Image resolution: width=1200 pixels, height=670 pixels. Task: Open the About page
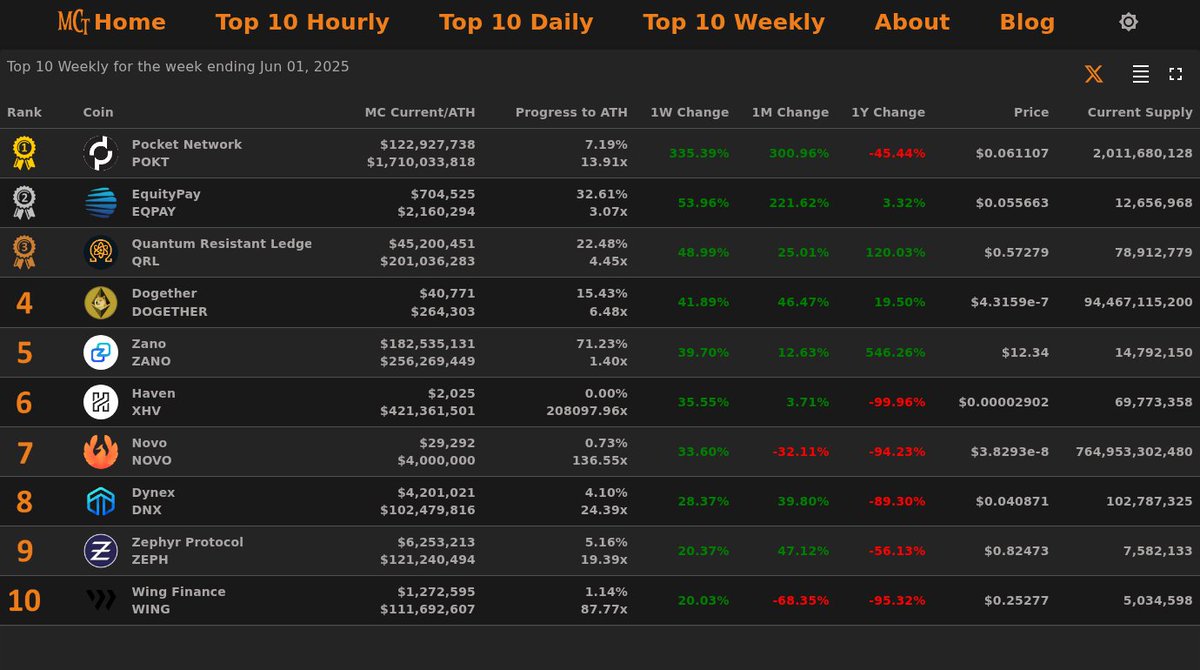point(912,22)
